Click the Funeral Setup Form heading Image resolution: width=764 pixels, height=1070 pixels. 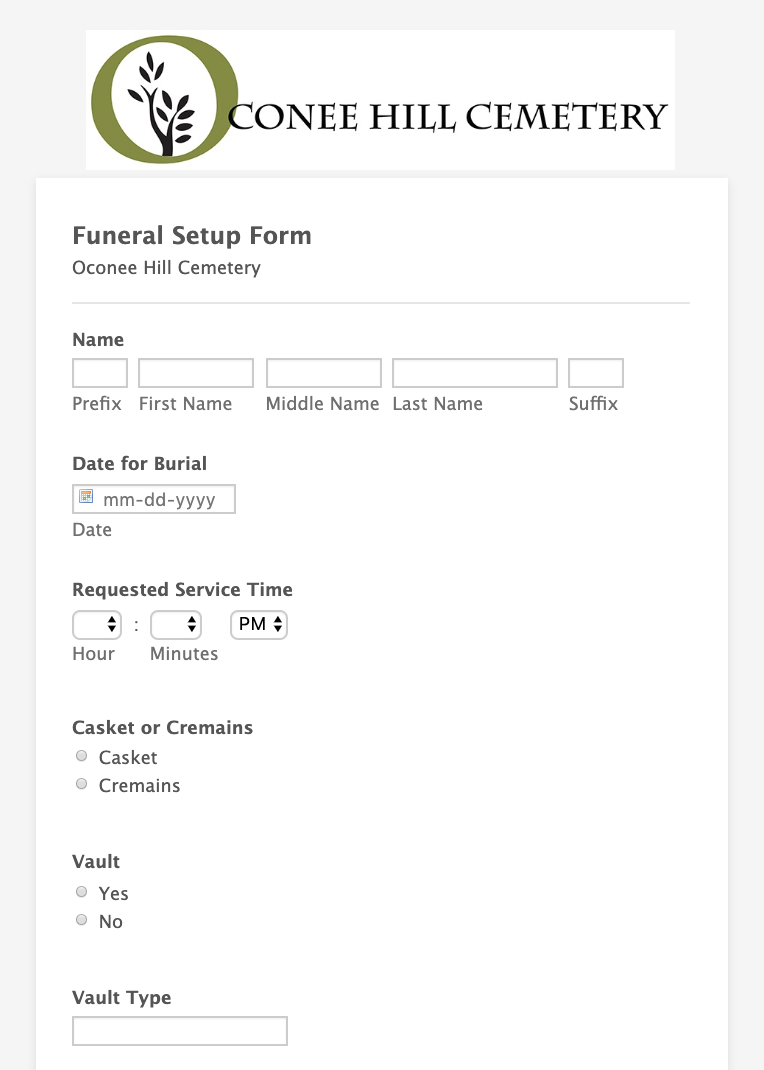(192, 235)
